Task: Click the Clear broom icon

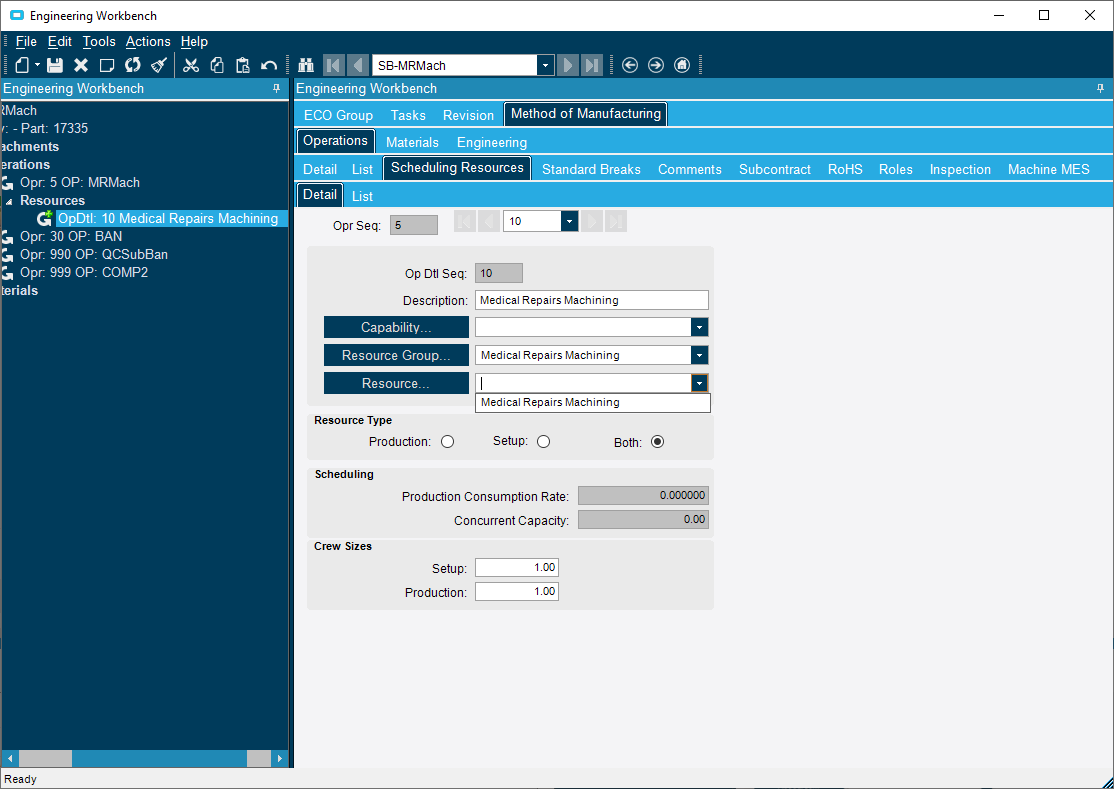Action: (x=159, y=65)
